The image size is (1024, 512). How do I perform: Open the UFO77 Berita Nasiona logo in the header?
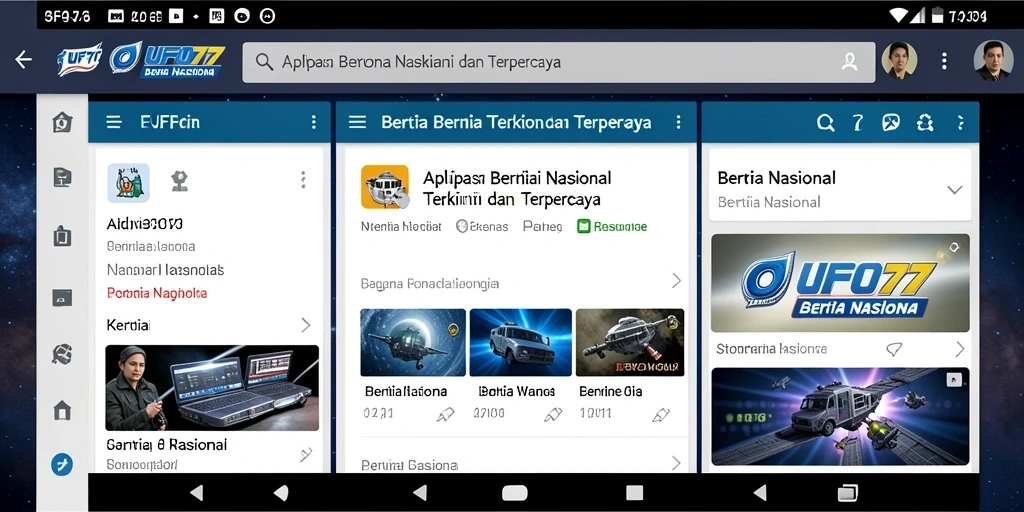tap(167, 61)
